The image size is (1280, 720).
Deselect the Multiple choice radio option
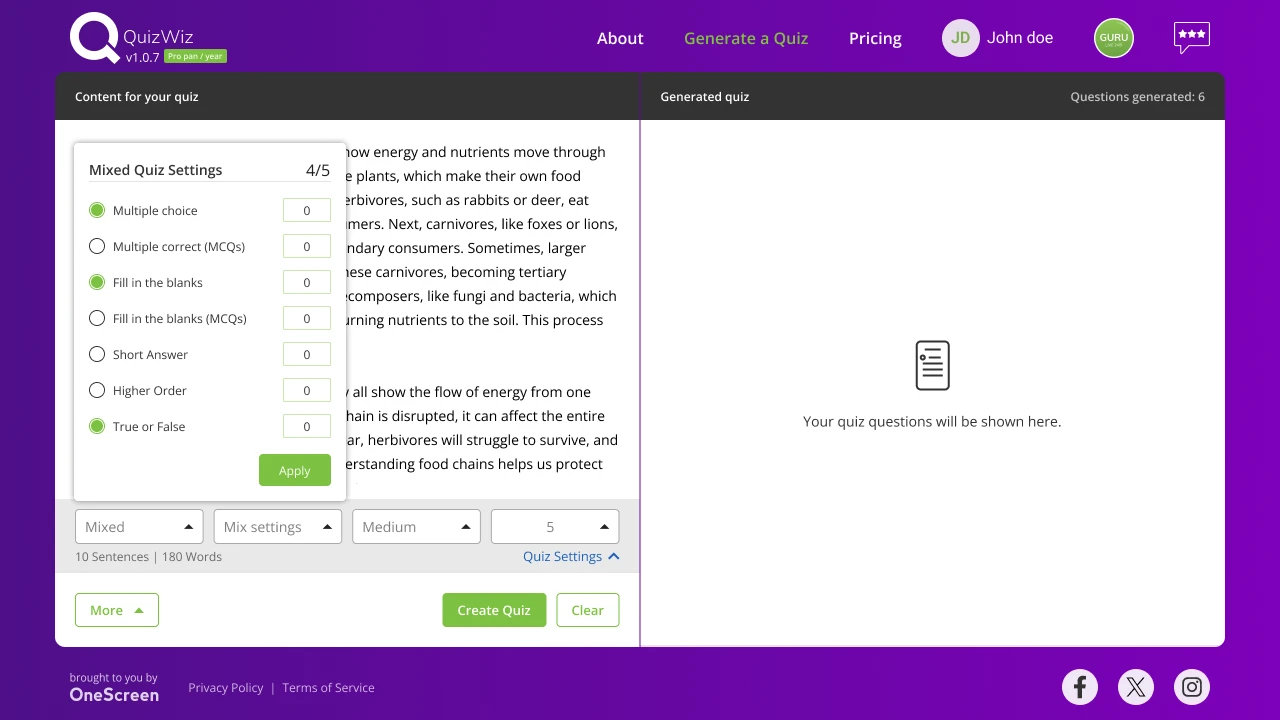[97, 210]
